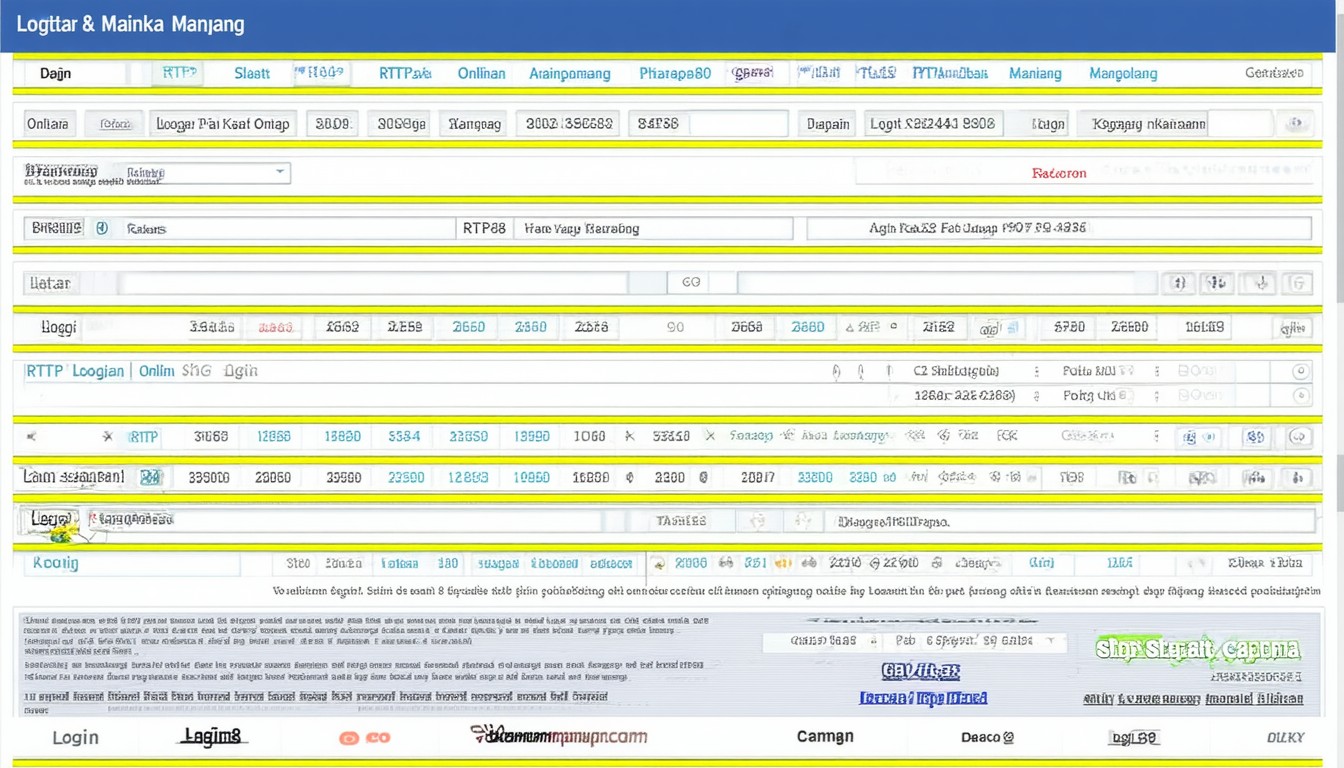Open the Maniang tab in top navigation

pos(1035,73)
